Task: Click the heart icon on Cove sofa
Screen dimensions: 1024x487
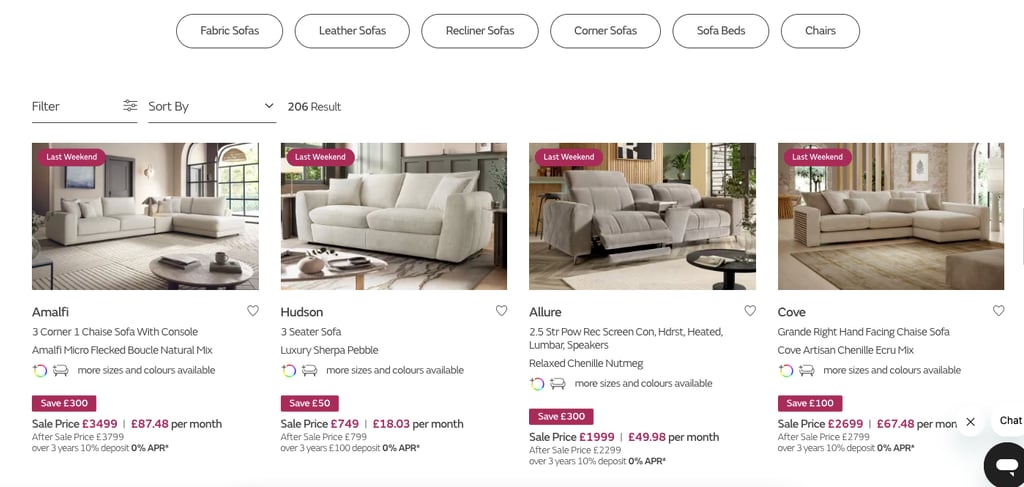Action: 998,311
